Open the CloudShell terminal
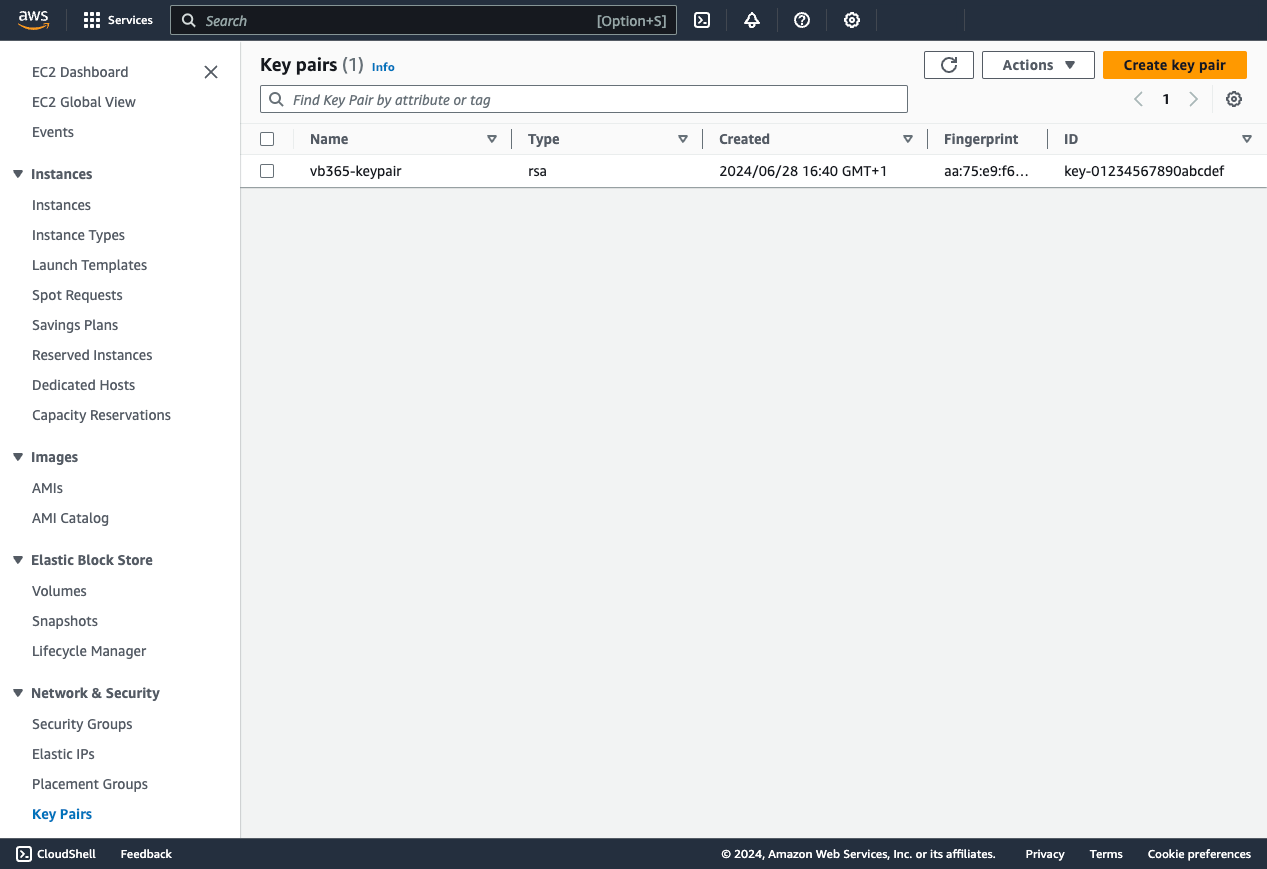1267x869 pixels. (x=55, y=854)
